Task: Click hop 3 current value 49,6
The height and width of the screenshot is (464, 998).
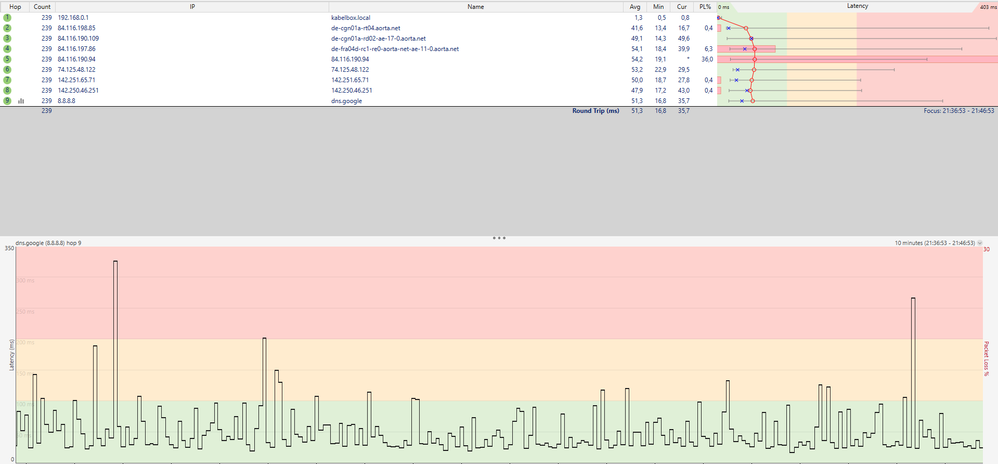Action: (684, 38)
